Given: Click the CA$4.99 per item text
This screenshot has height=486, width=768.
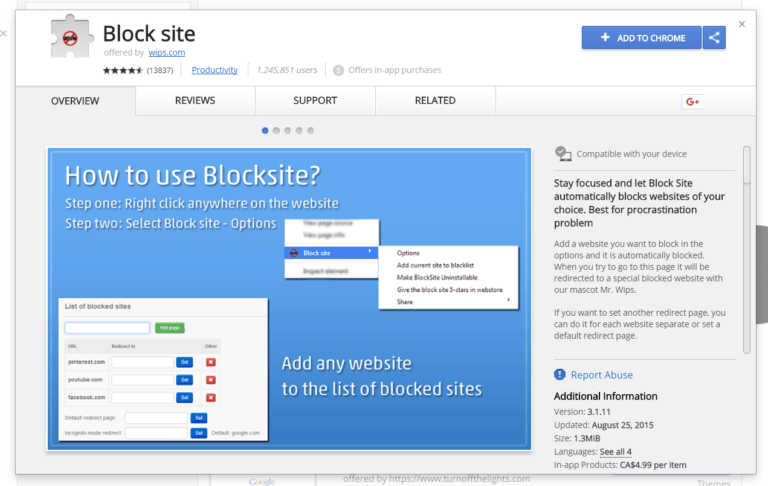Looking at the screenshot, I should pos(653,465).
